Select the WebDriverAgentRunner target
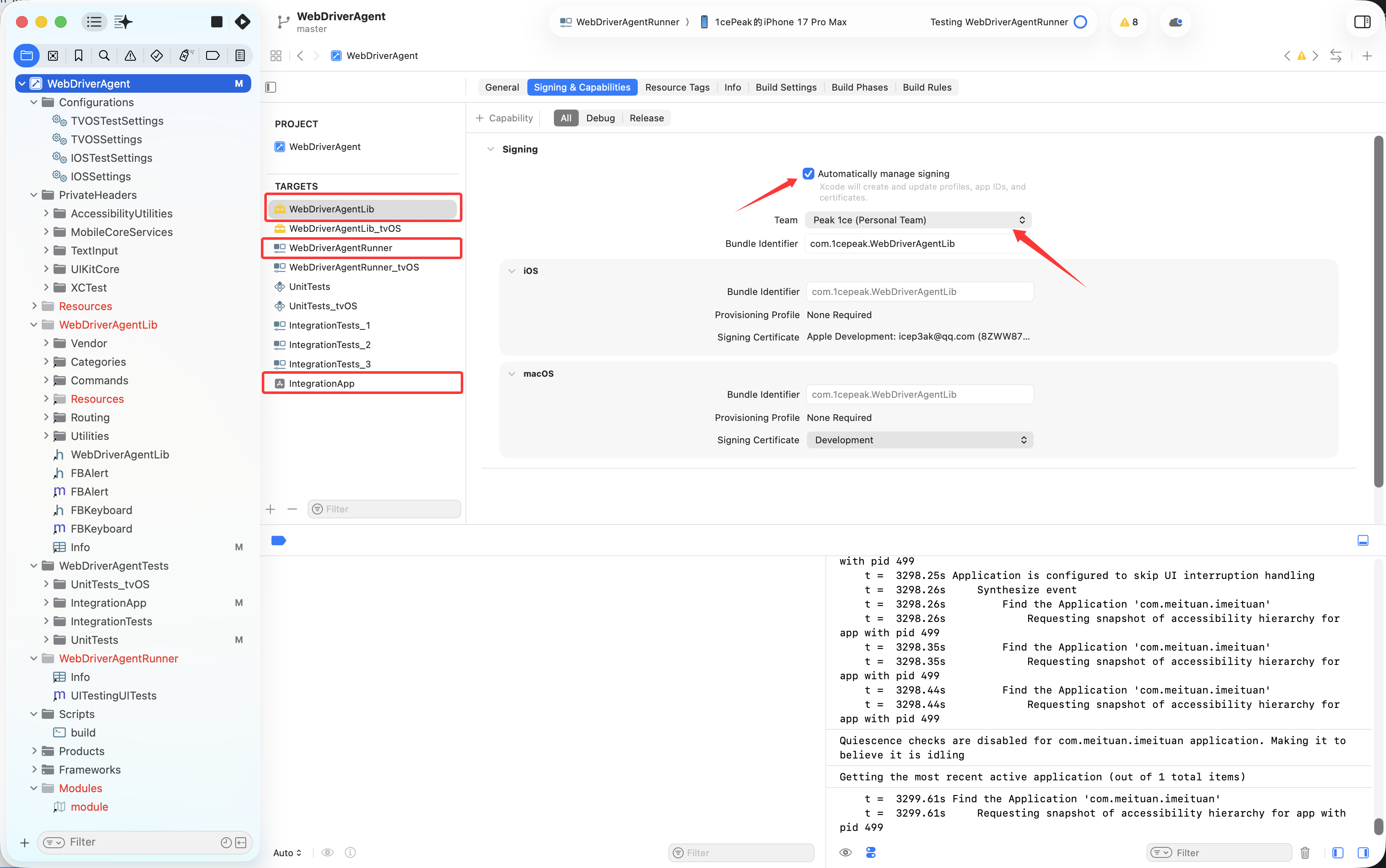The height and width of the screenshot is (868, 1386). click(341, 248)
